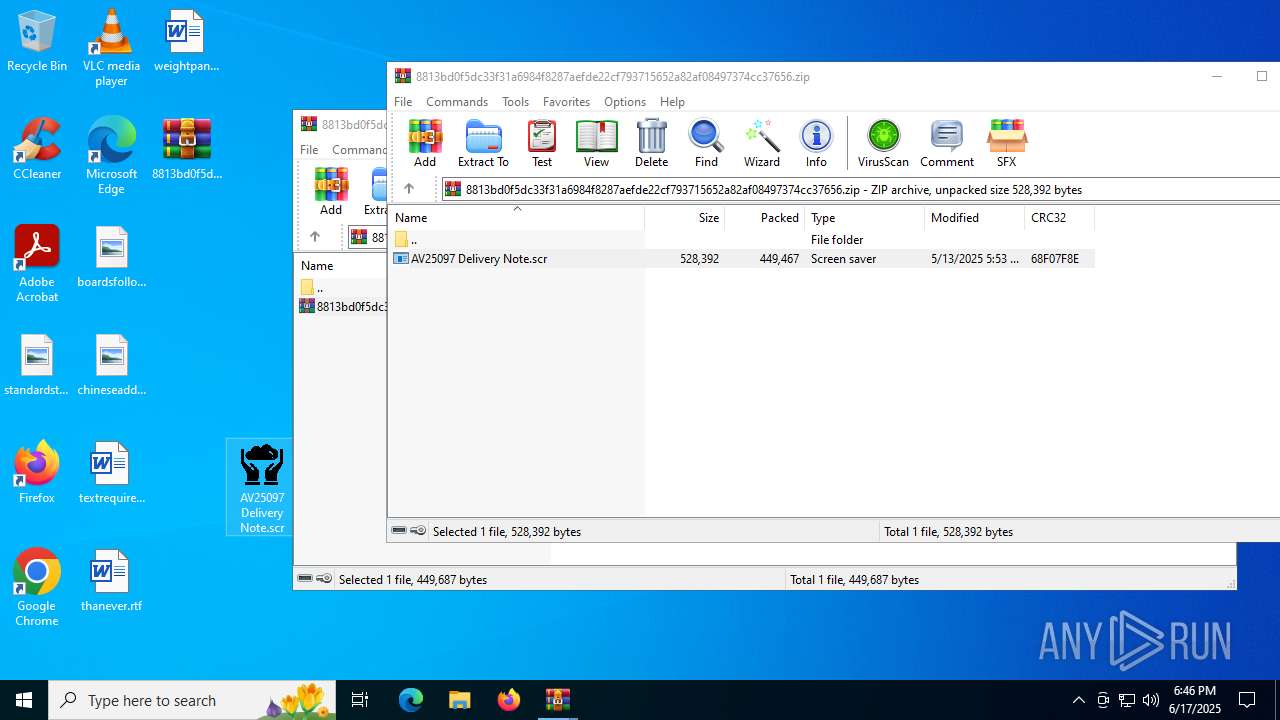This screenshot has width=1280, height=720.
Task: Select VLC media player desktop icon
Action: coord(111,48)
